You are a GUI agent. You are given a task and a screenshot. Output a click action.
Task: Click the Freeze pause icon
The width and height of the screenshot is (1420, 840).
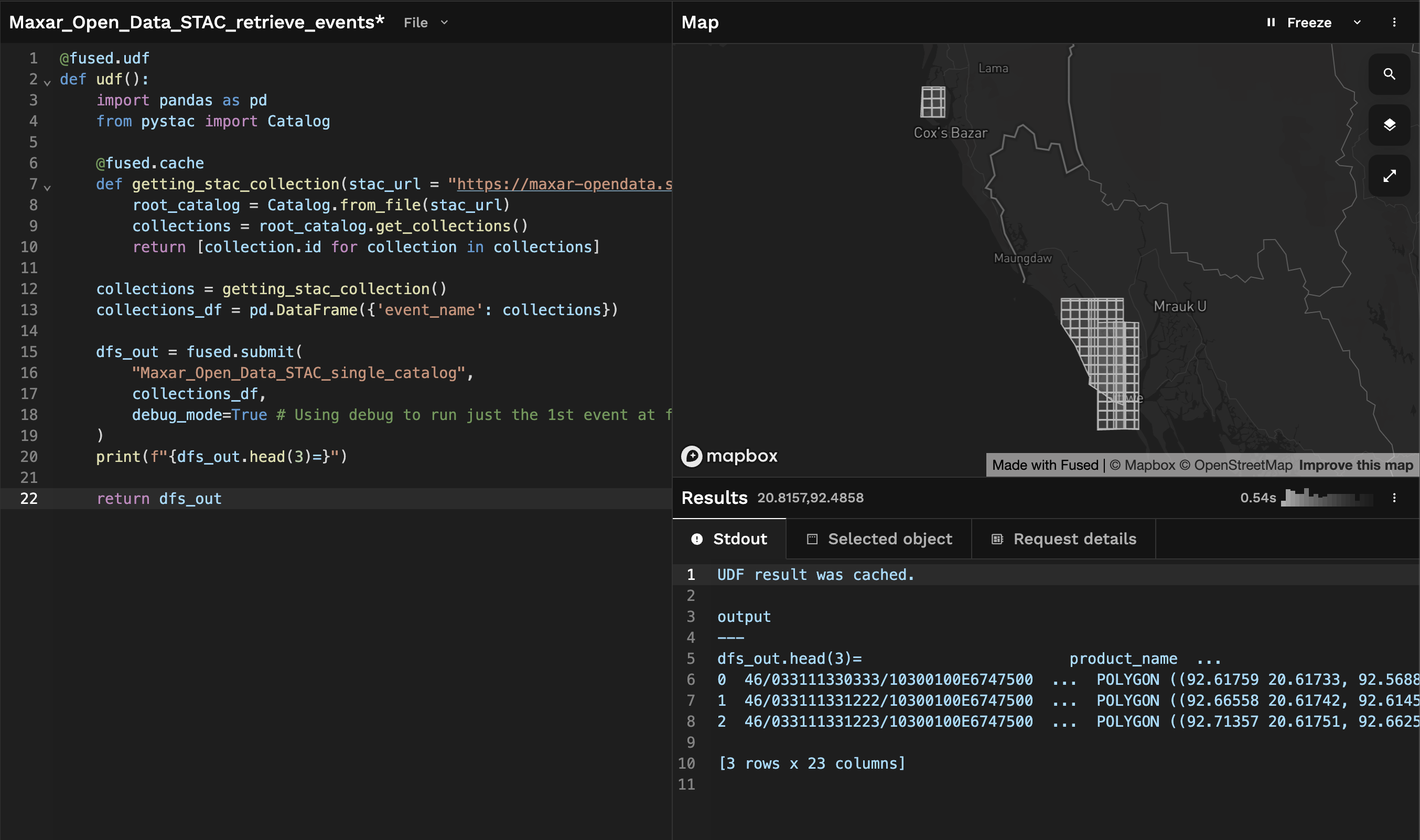point(1271,23)
